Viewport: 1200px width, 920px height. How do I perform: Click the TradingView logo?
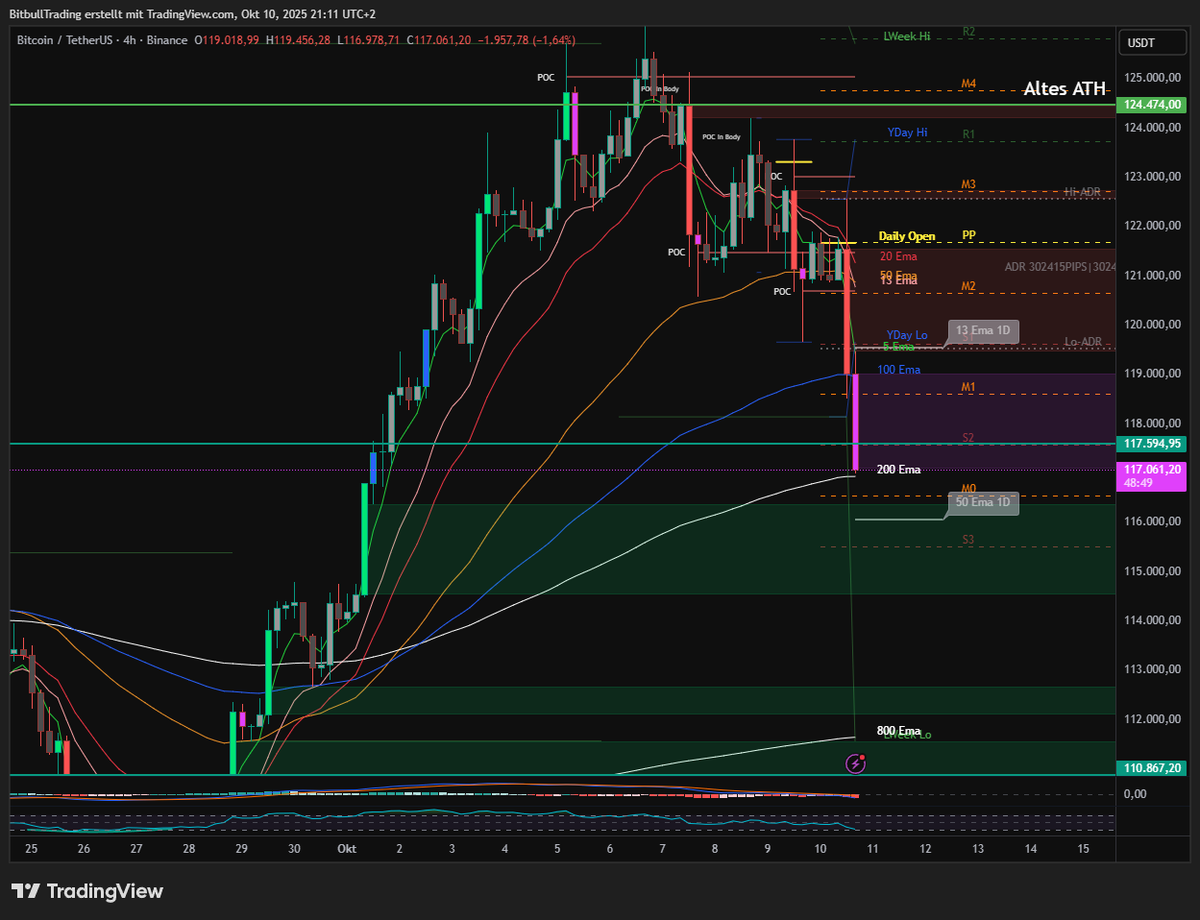(x=85, y=890)
